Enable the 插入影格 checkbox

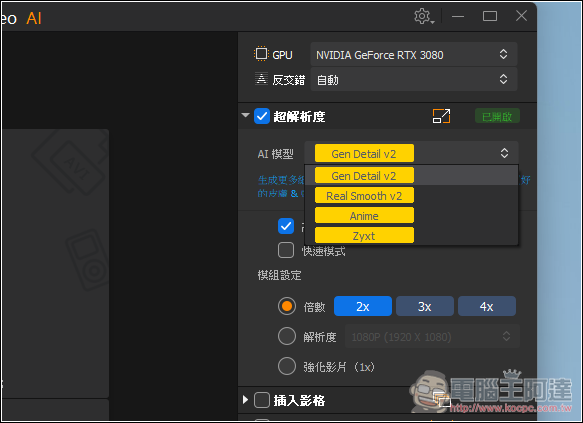262,400
